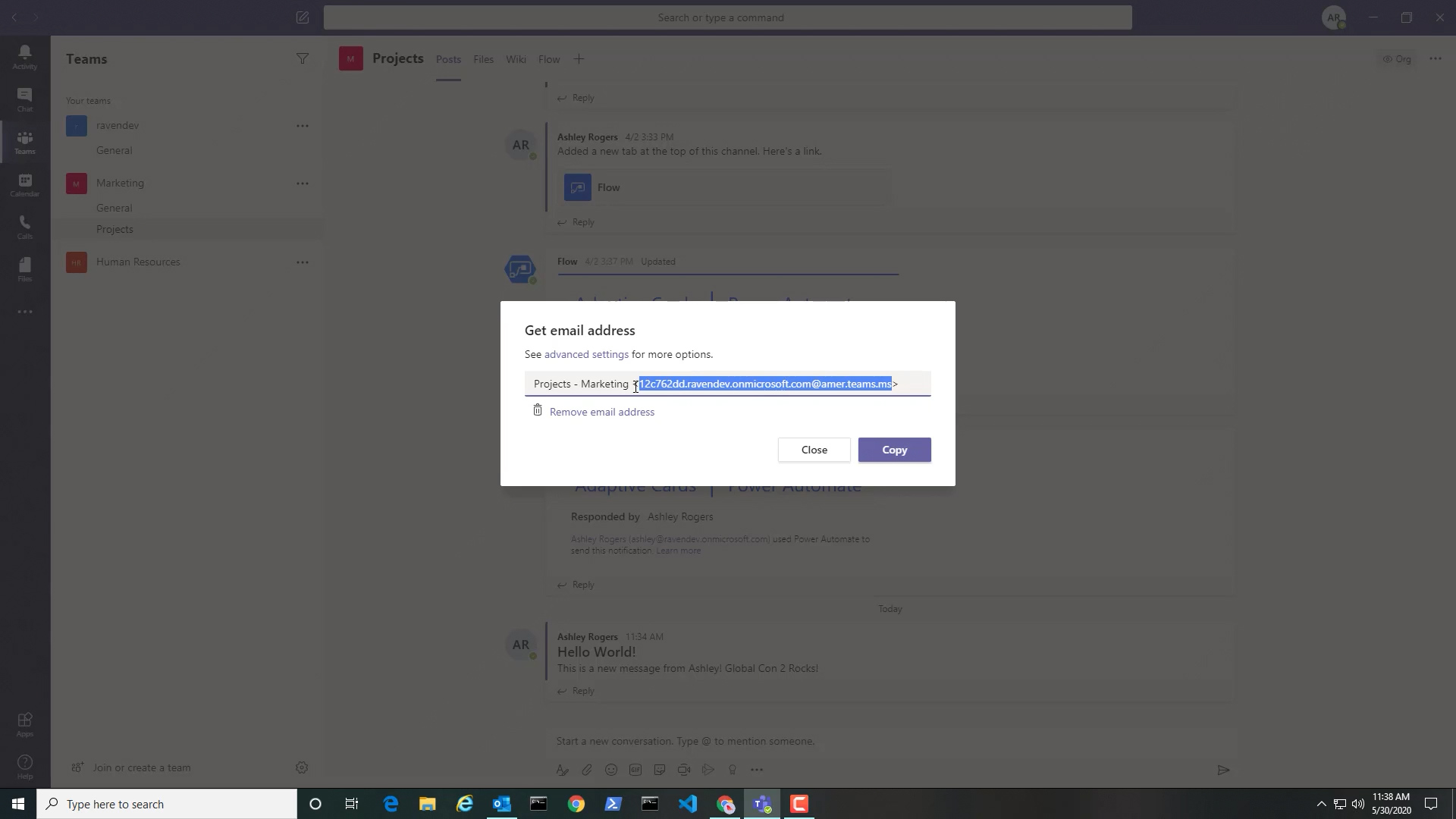Attach a file with paperclip icon
This screenshot has width=1456, height=819.
587,770
